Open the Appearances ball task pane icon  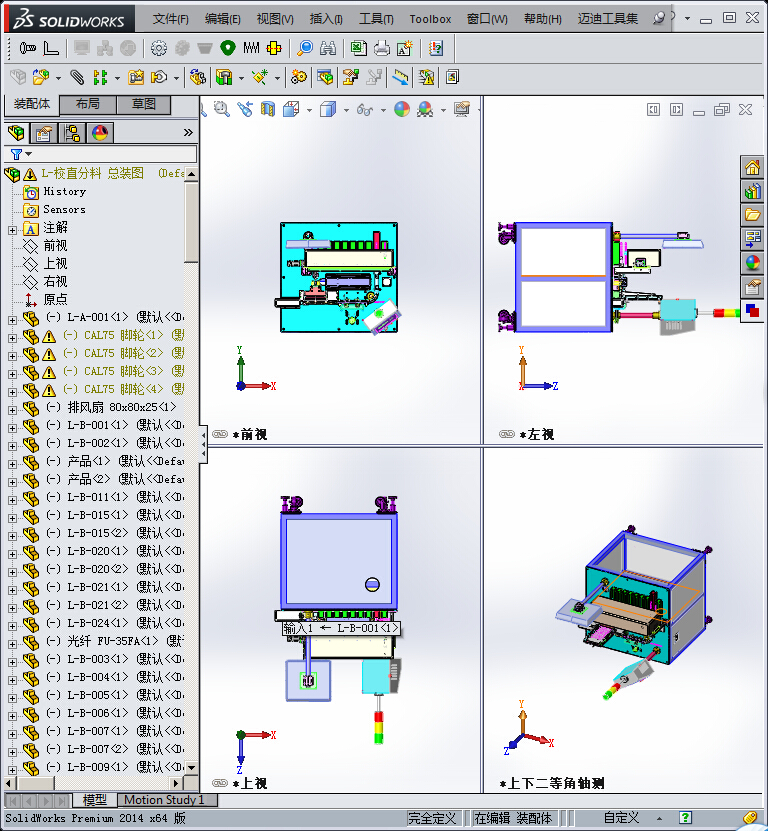pyautogui.click(x=752, y=262)
